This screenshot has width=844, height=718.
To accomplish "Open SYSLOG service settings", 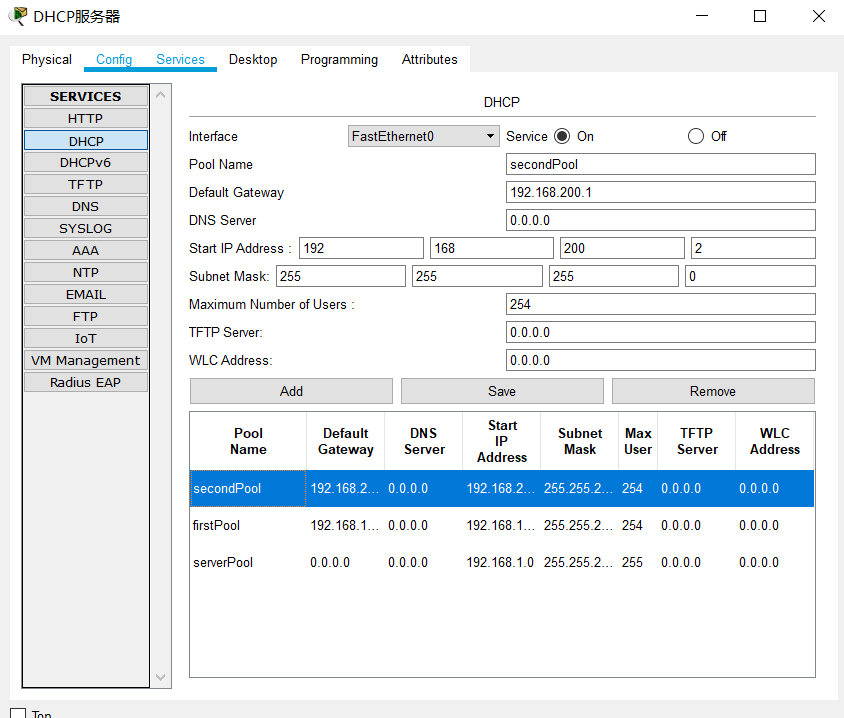I will tap(86, 229).
